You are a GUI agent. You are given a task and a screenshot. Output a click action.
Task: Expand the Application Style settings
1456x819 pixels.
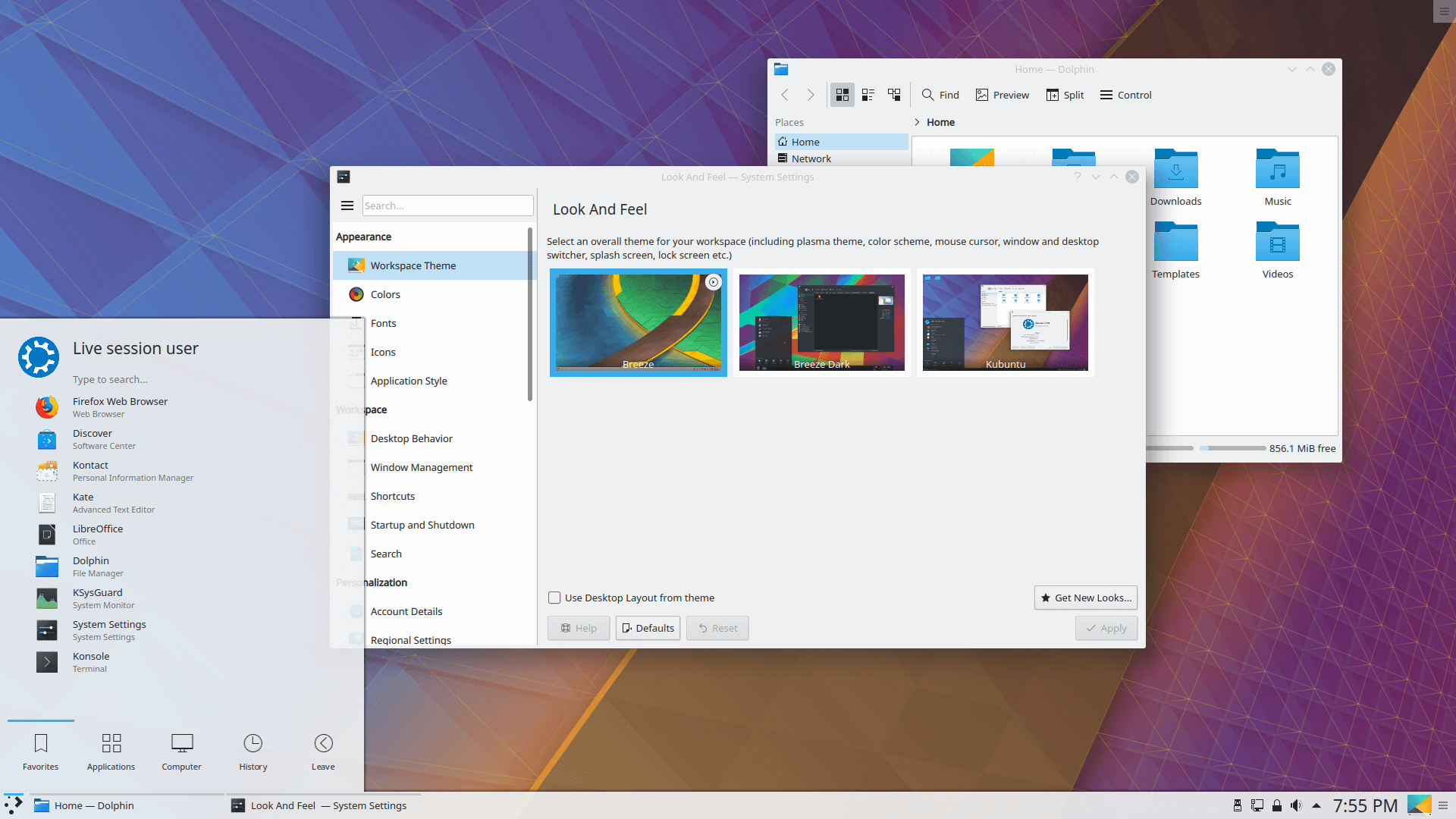coord(408,380)
